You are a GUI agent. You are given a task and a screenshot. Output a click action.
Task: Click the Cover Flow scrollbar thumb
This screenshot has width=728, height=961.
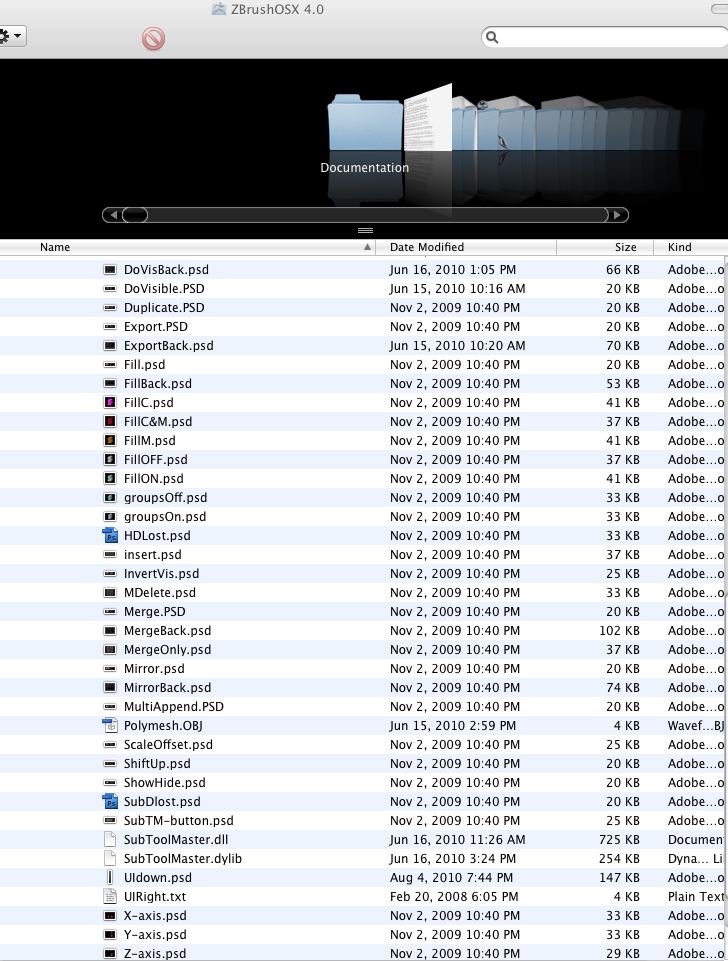135,215
